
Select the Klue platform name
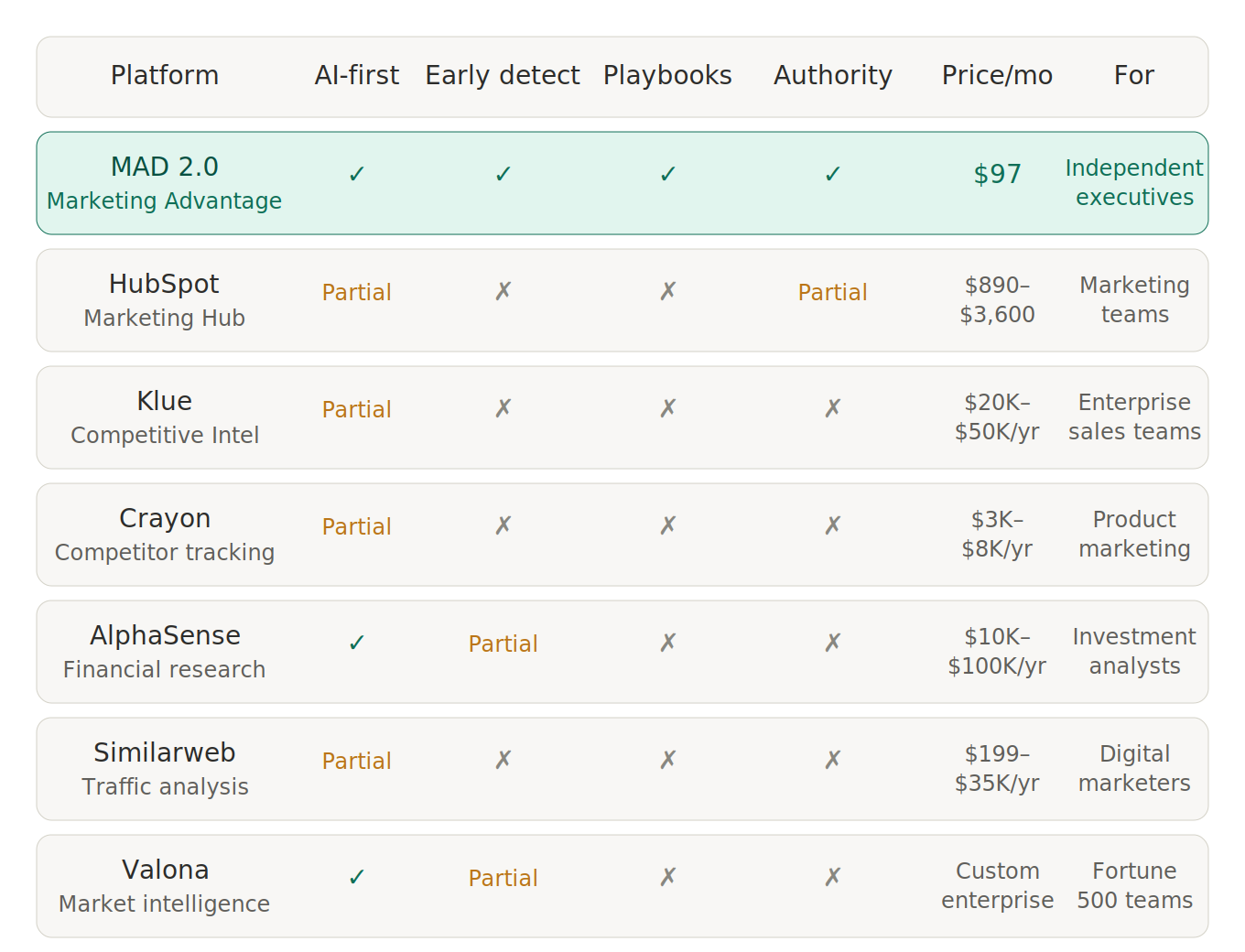point(165,401)
